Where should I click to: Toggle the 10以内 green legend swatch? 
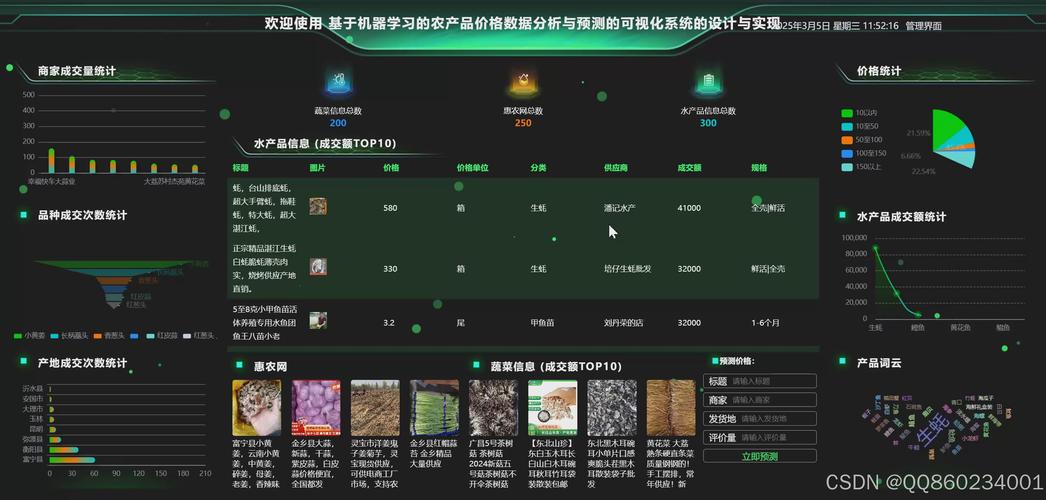pyautogui.click(x=847, y=113)
